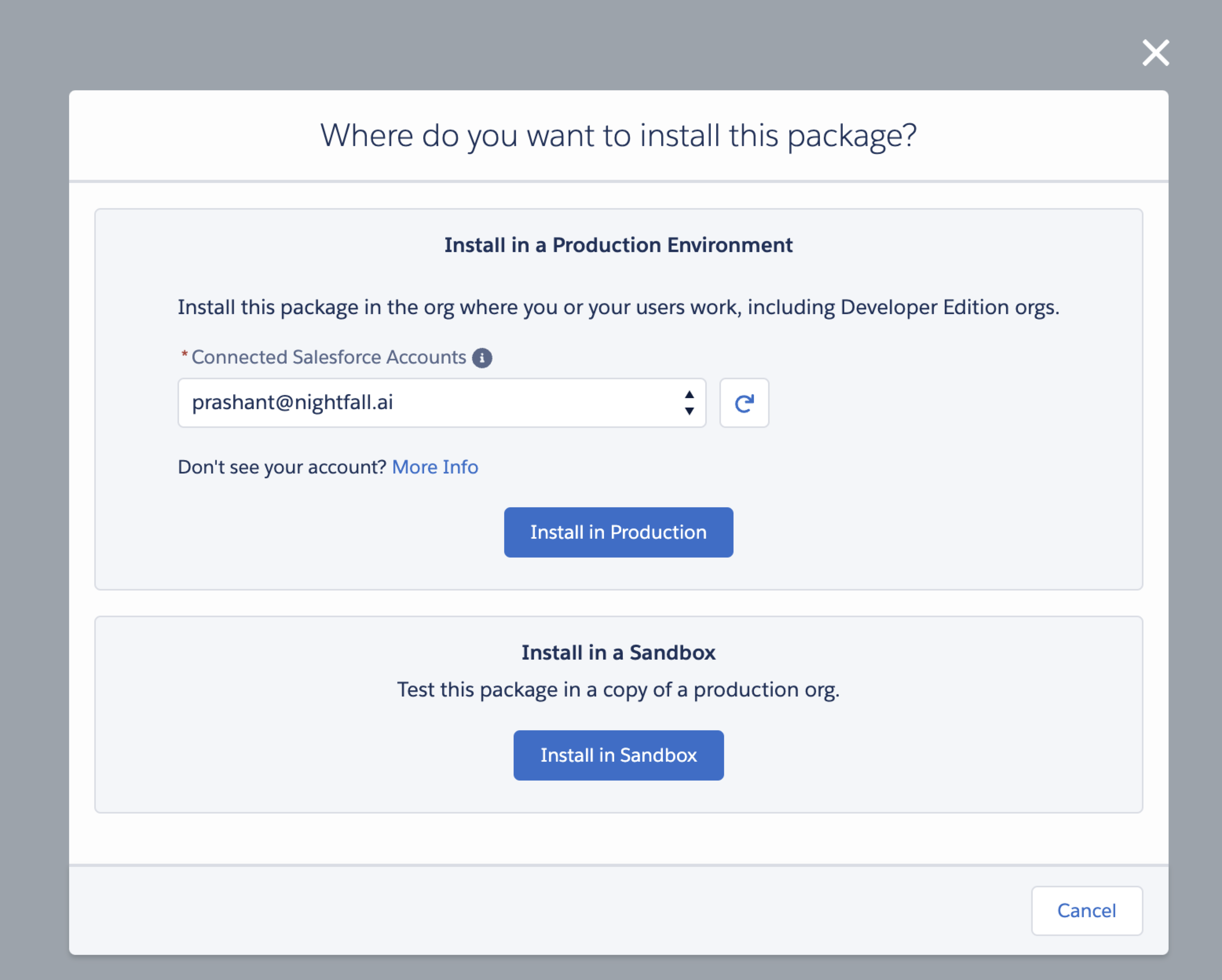The width and height of the screenshot is (1222, 980).
Task: Close the install dialog with the X icon
Action: (1155, 53)
